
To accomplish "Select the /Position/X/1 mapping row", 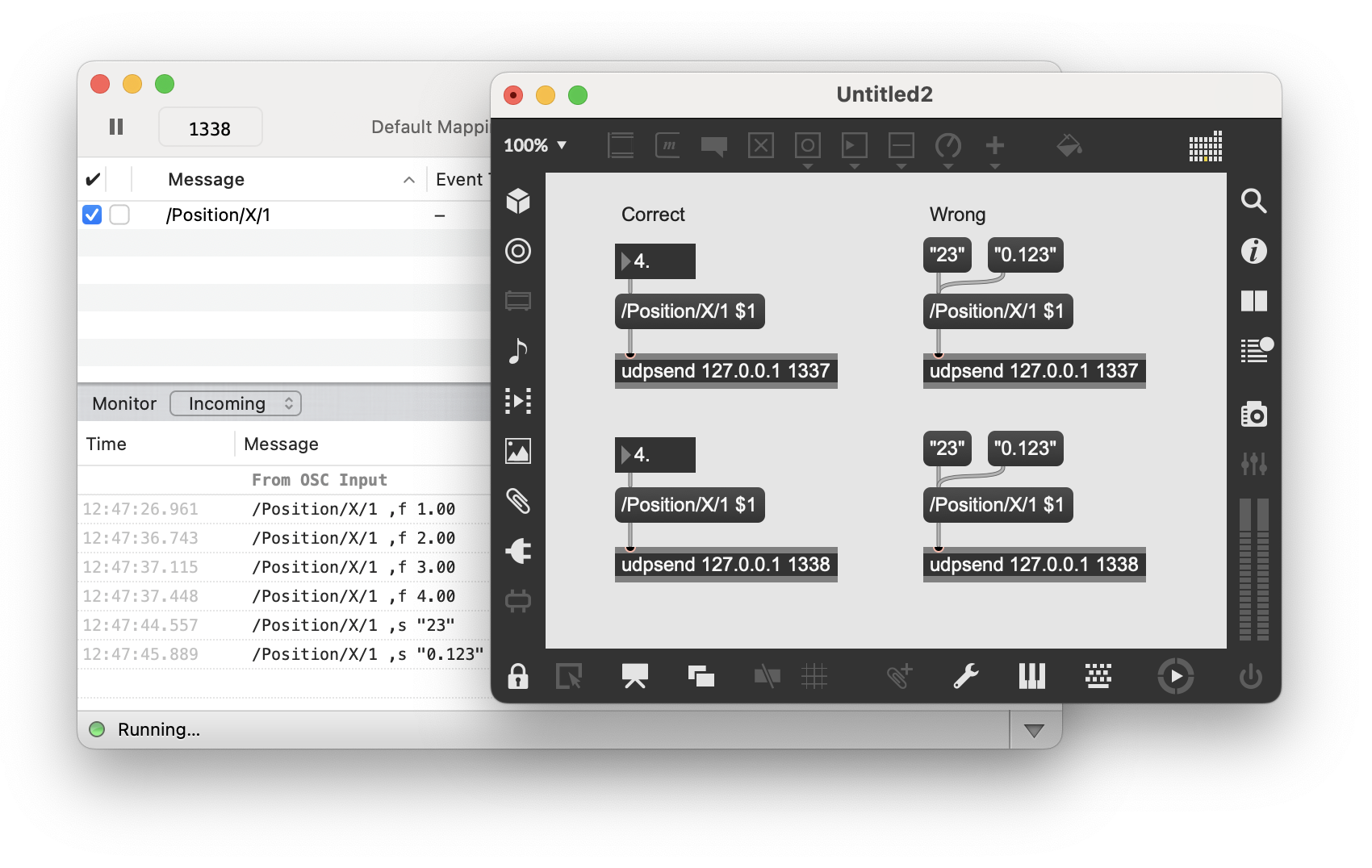I will tap(284, 215).
